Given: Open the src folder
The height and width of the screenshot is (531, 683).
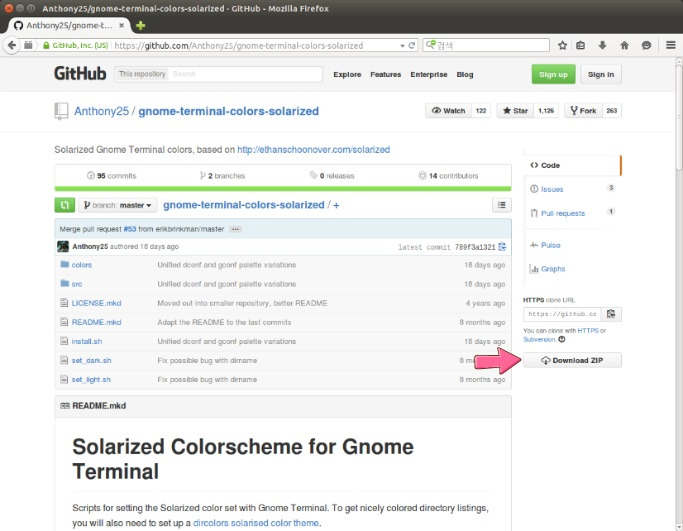Looking at the screenshot, I should 77,284.
